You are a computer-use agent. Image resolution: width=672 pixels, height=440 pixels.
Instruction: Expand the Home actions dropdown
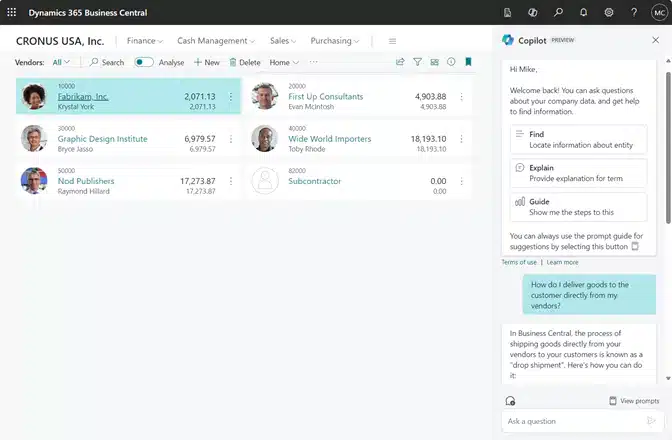pos(284,63)
